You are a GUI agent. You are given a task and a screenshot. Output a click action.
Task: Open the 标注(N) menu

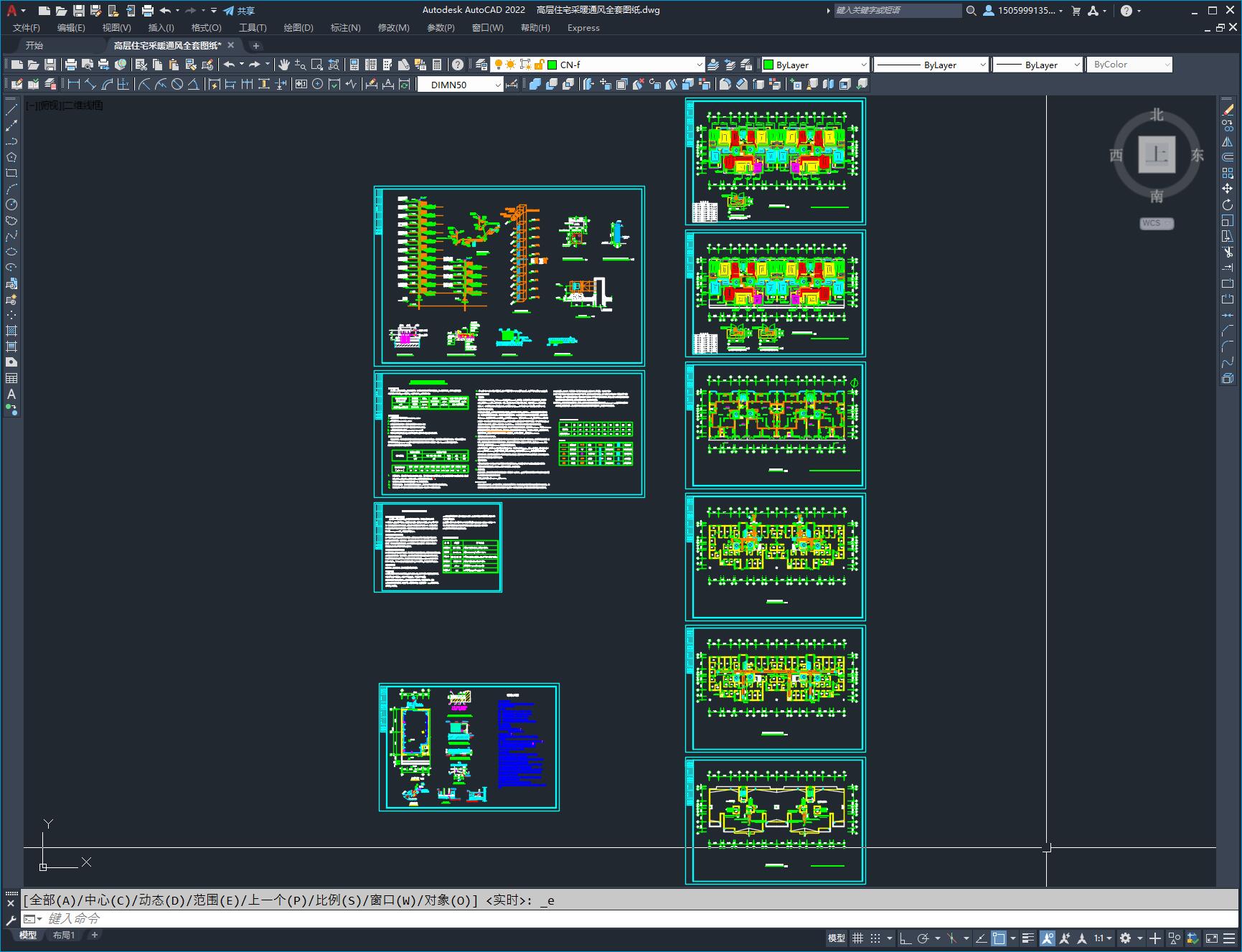(x=345, y=28)
